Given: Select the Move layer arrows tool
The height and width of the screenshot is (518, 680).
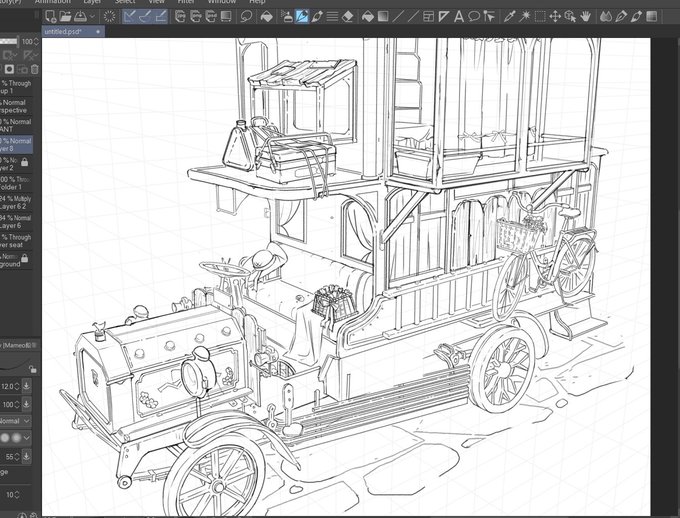Looking at the screenshot, I should 555,16.
